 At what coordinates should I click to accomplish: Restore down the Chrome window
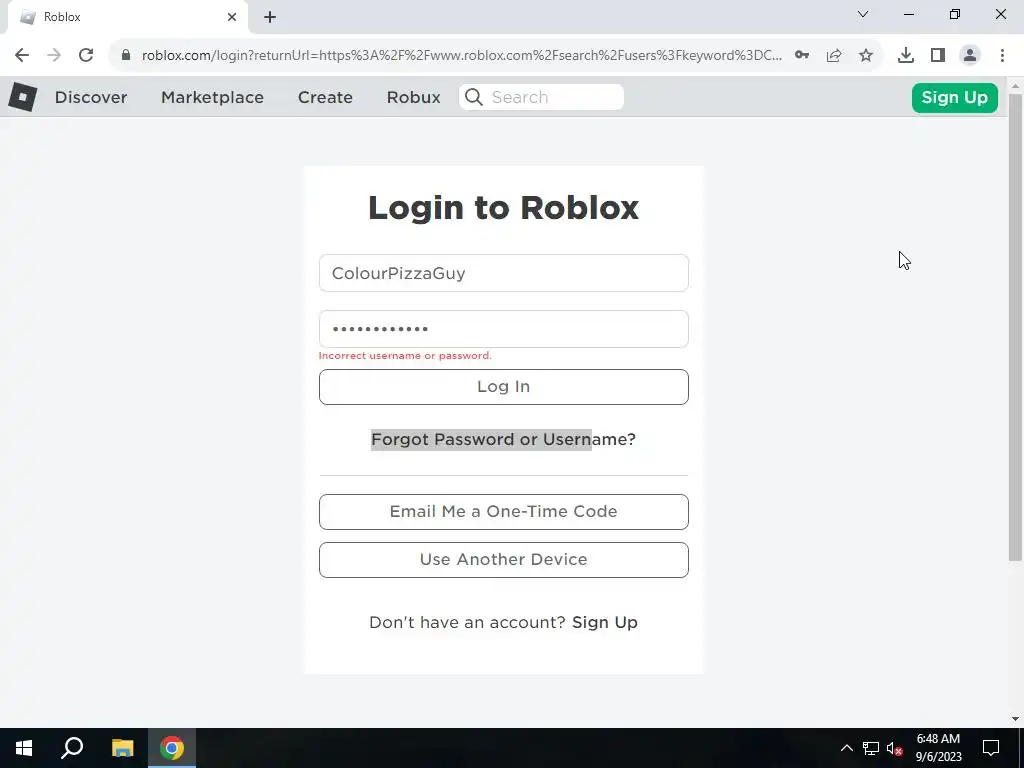point(955,14)
